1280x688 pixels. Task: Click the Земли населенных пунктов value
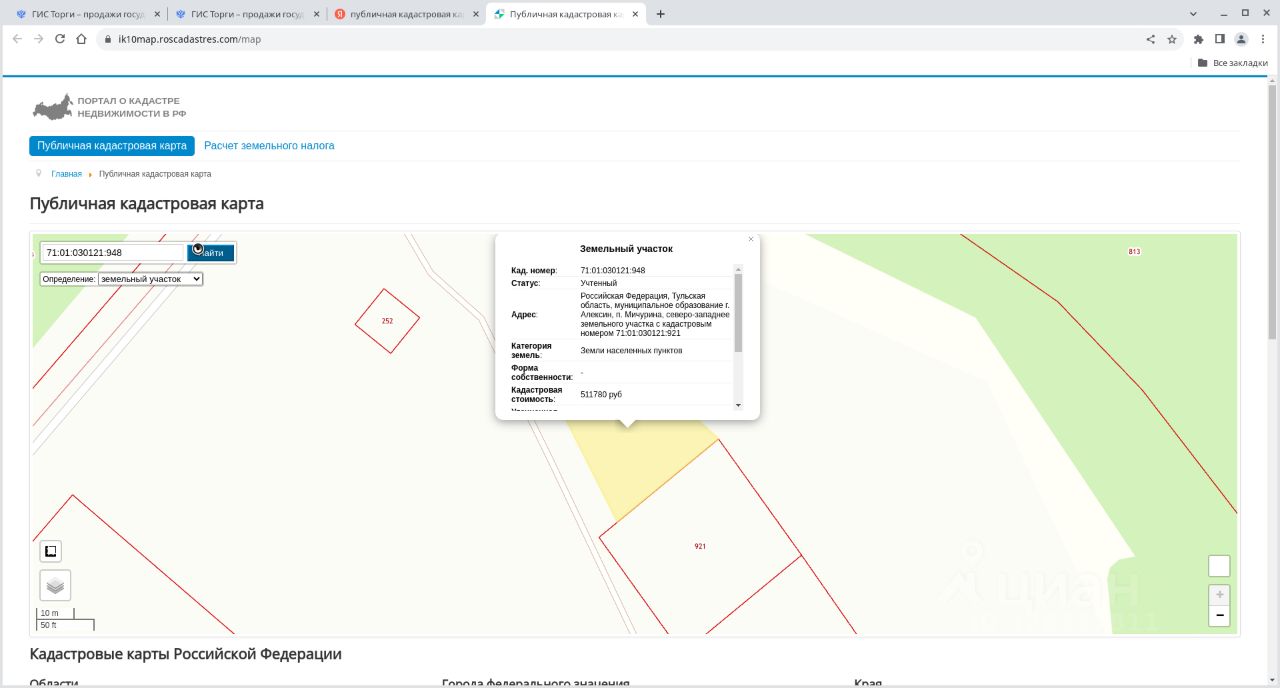pyautogui.click(x=632, y=350)
